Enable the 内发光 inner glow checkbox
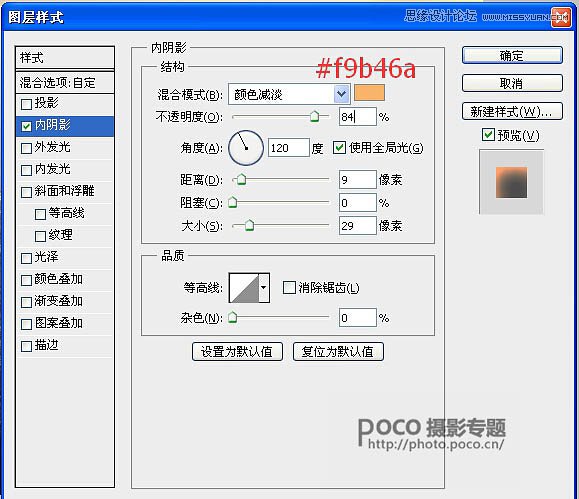The height and width of the screenshot is (499, 579). pyautogui.click(x=26, y=171)
